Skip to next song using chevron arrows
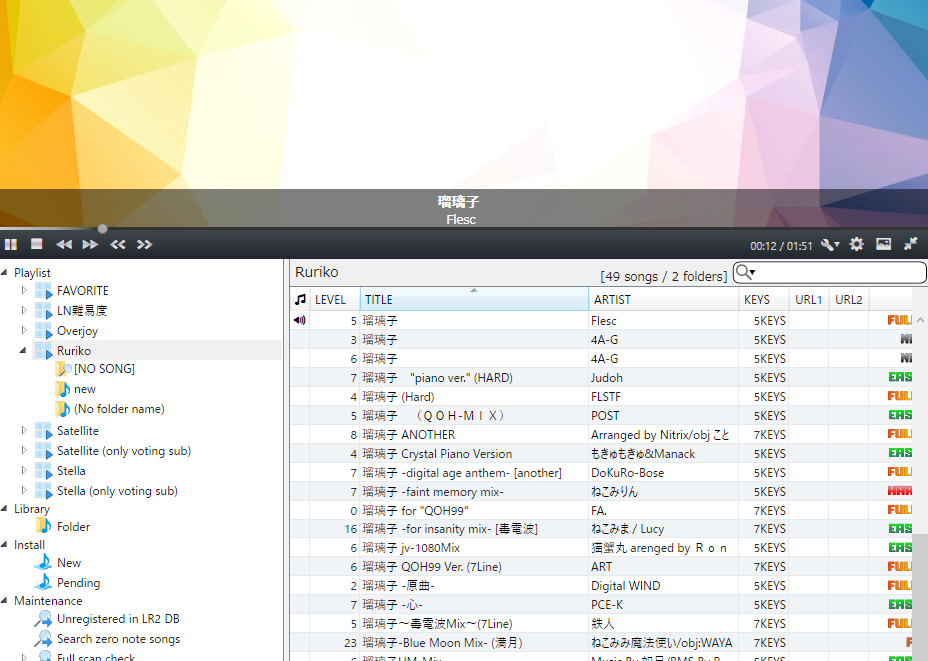Image resolution: width=928 pixels, height=661 pixels. pyautogui.click(x=144, y=244)
